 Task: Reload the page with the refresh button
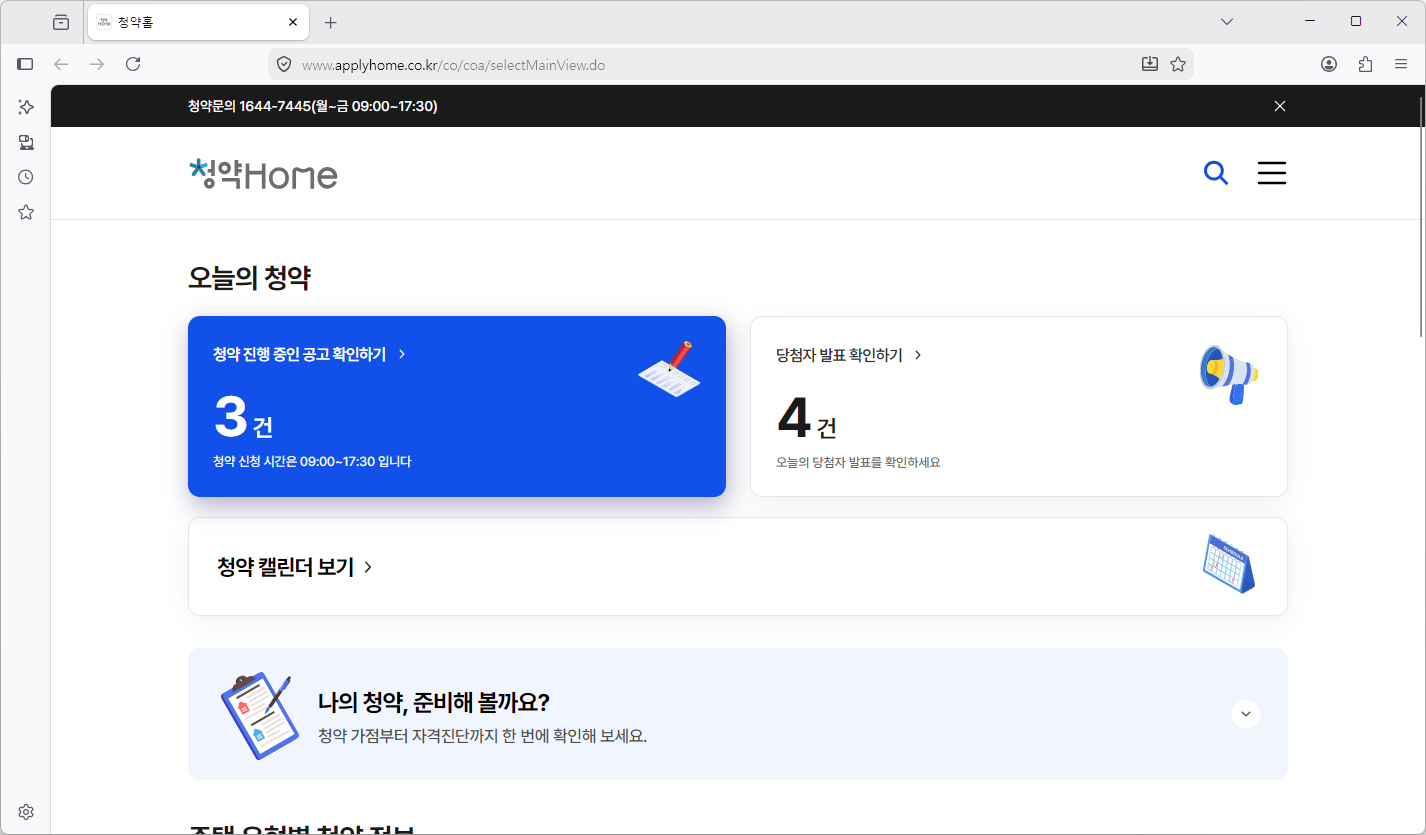133,64
